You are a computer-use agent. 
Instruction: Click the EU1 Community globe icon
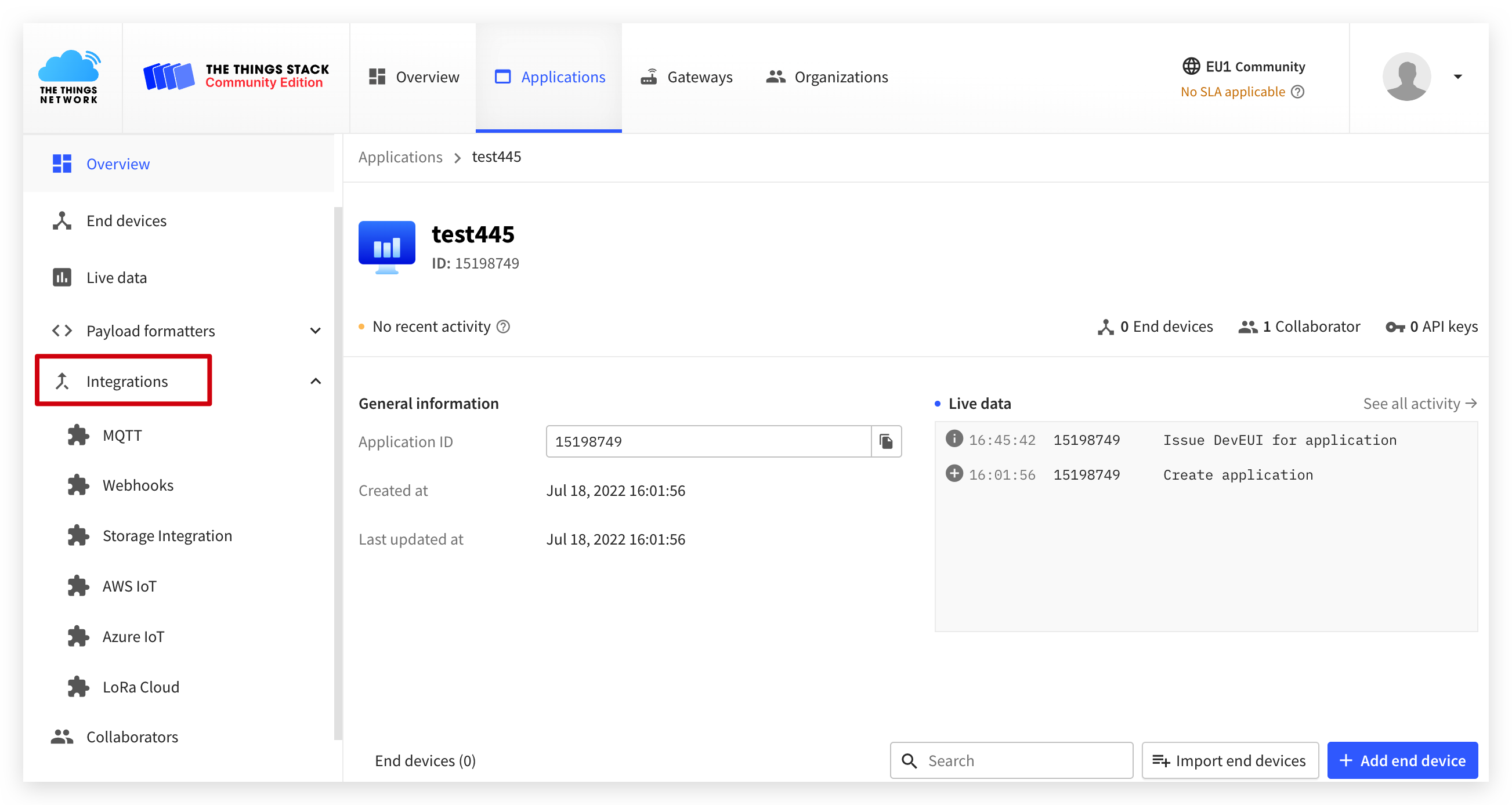1191,66
